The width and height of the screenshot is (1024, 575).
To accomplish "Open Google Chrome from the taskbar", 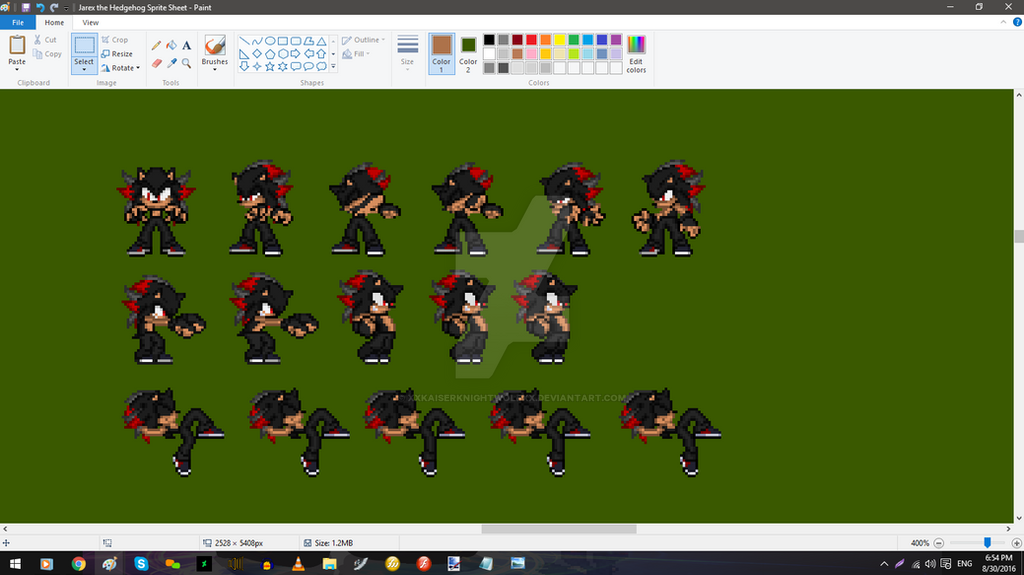I will (x=78, y=563).
